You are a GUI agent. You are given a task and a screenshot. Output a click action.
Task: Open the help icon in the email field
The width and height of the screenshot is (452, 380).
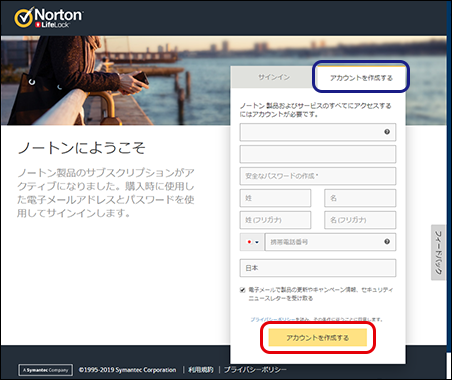pyautogui.click(x=387, y=132)
